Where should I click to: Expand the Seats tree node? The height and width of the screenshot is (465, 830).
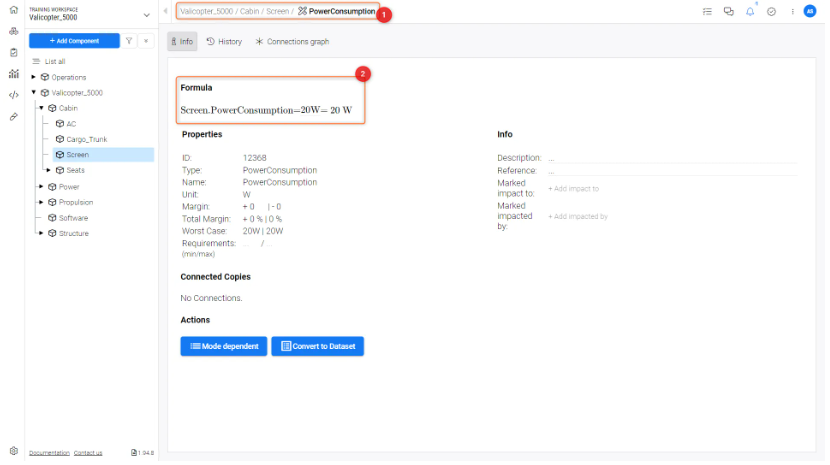(49, 171)
